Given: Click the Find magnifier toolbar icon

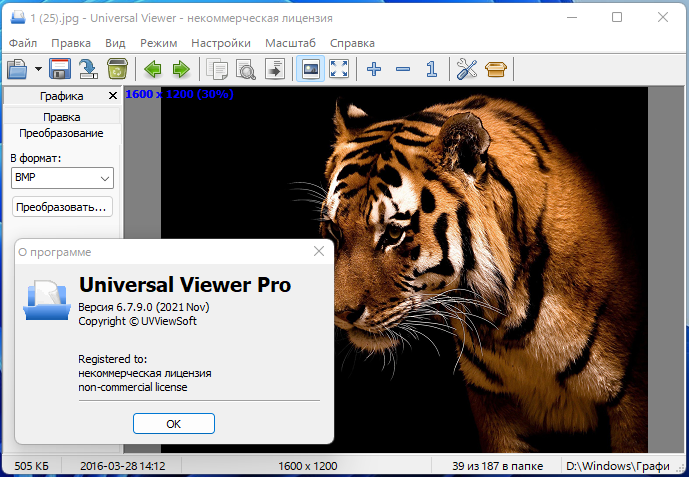Looking at the screenshot, I should pos(246,69).
